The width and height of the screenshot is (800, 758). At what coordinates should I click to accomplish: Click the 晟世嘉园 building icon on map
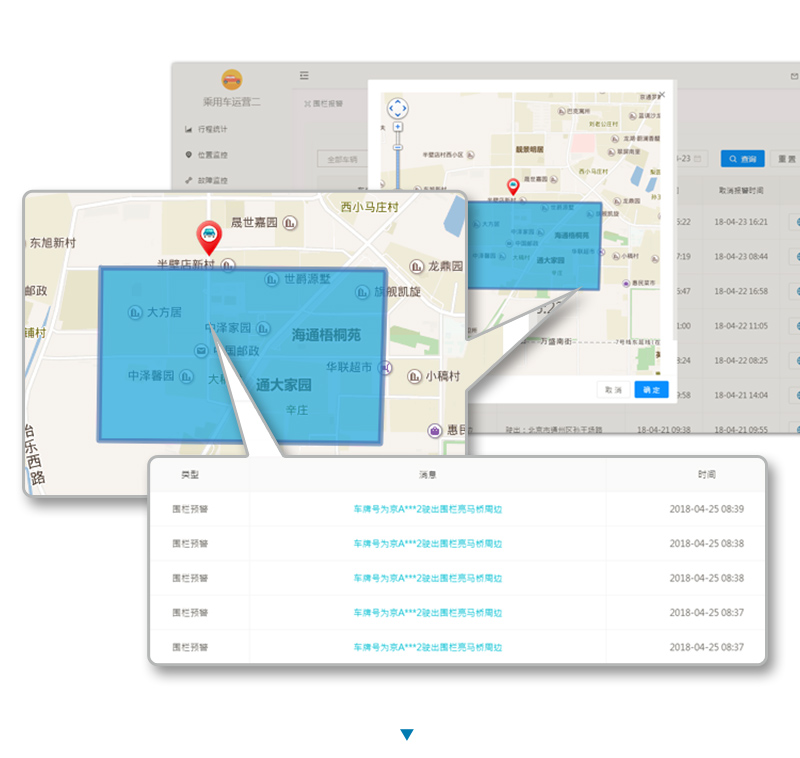290,222
